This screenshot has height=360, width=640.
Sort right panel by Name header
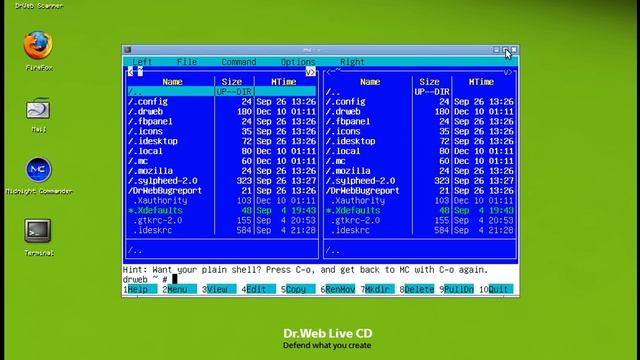[370, 82]
